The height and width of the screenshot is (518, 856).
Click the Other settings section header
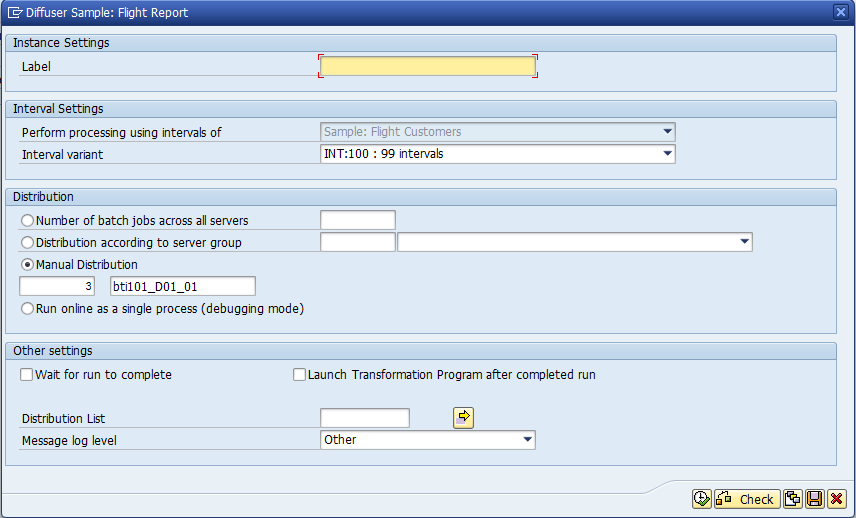pyautogui.click(x=421, y=351)
